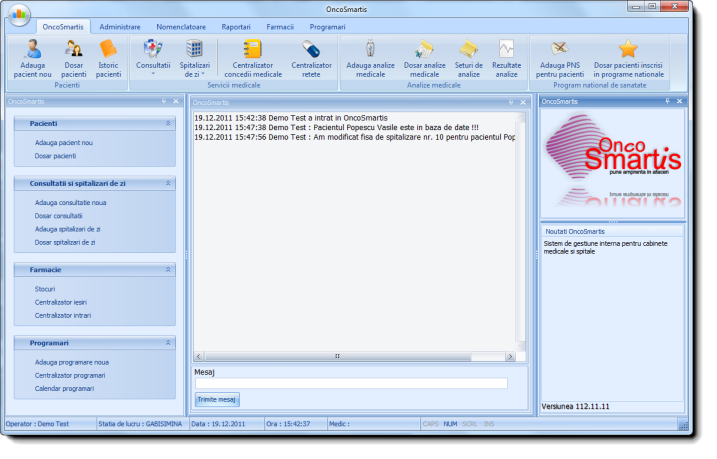Click the NUM status bar indicator

pos(450,424)
